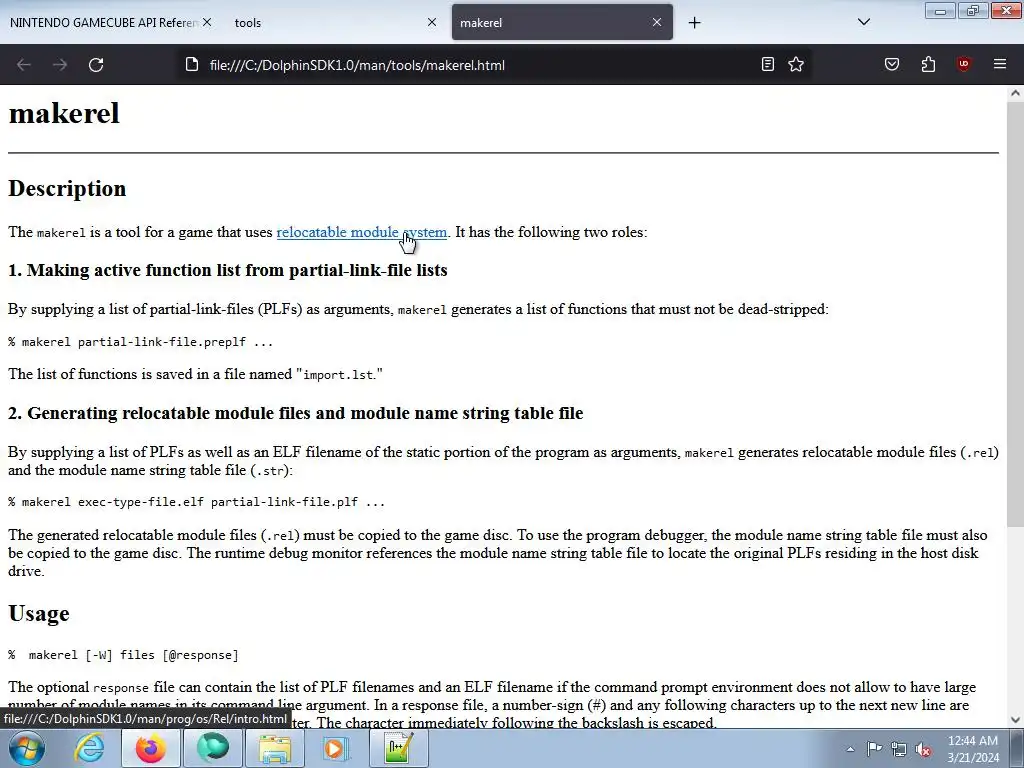
Task: Click the page vertical scrollbar thumb
Action: tap(1015, 313)
